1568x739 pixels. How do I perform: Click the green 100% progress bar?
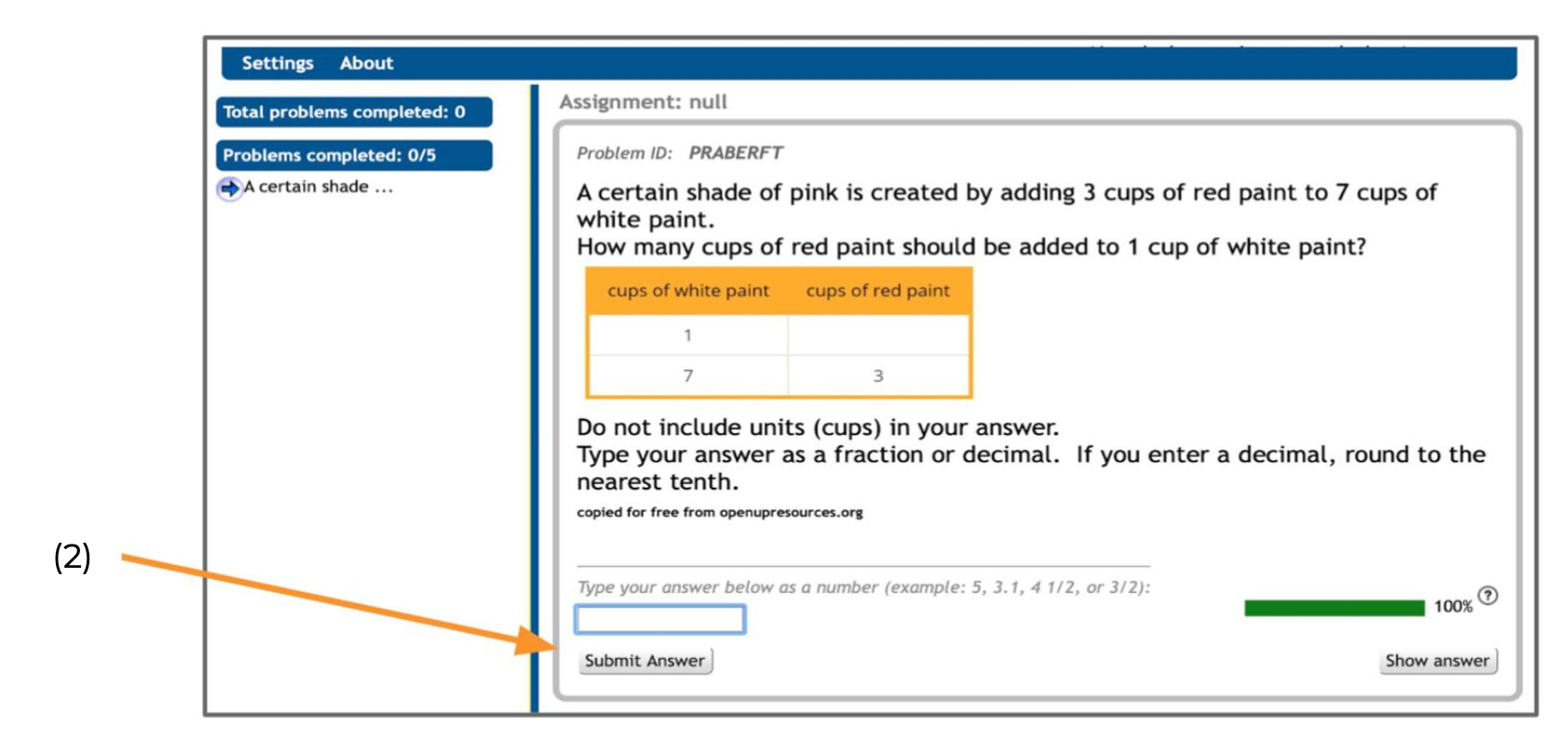click(x=1333, y=608)
